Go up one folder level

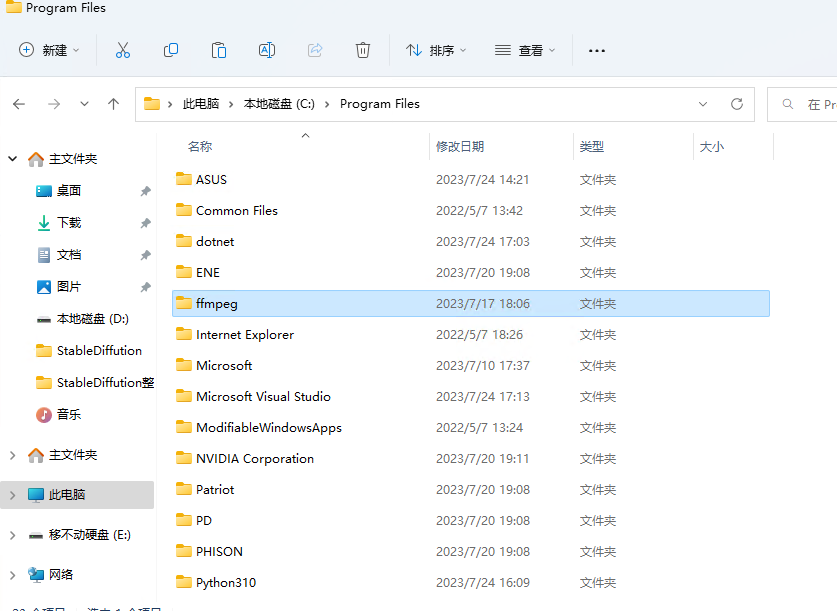[113, 104]
